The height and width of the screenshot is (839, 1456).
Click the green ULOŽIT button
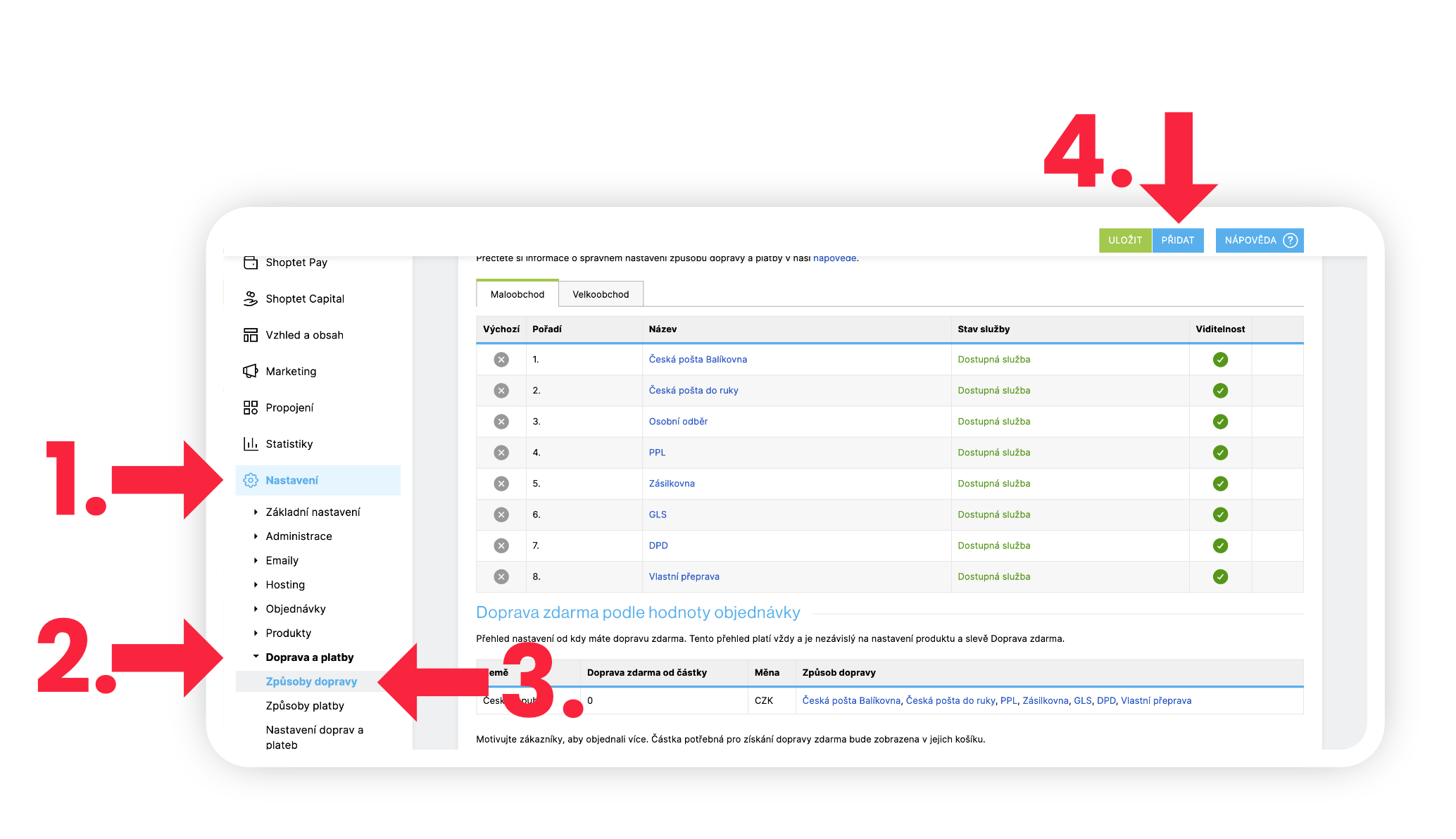[x=1125, y=240]
